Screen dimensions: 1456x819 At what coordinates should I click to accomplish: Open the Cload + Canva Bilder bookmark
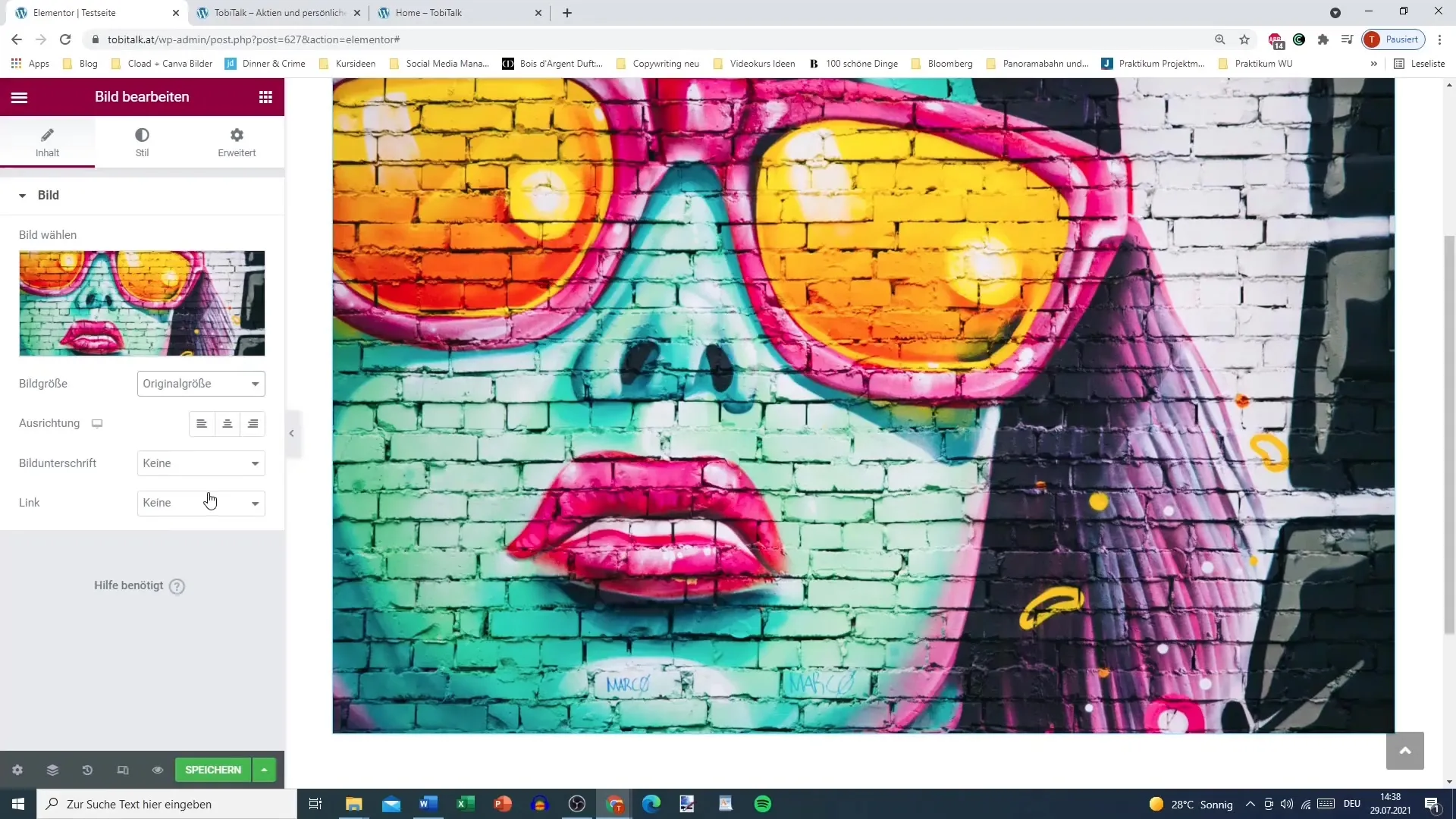[x=162, y=64]
